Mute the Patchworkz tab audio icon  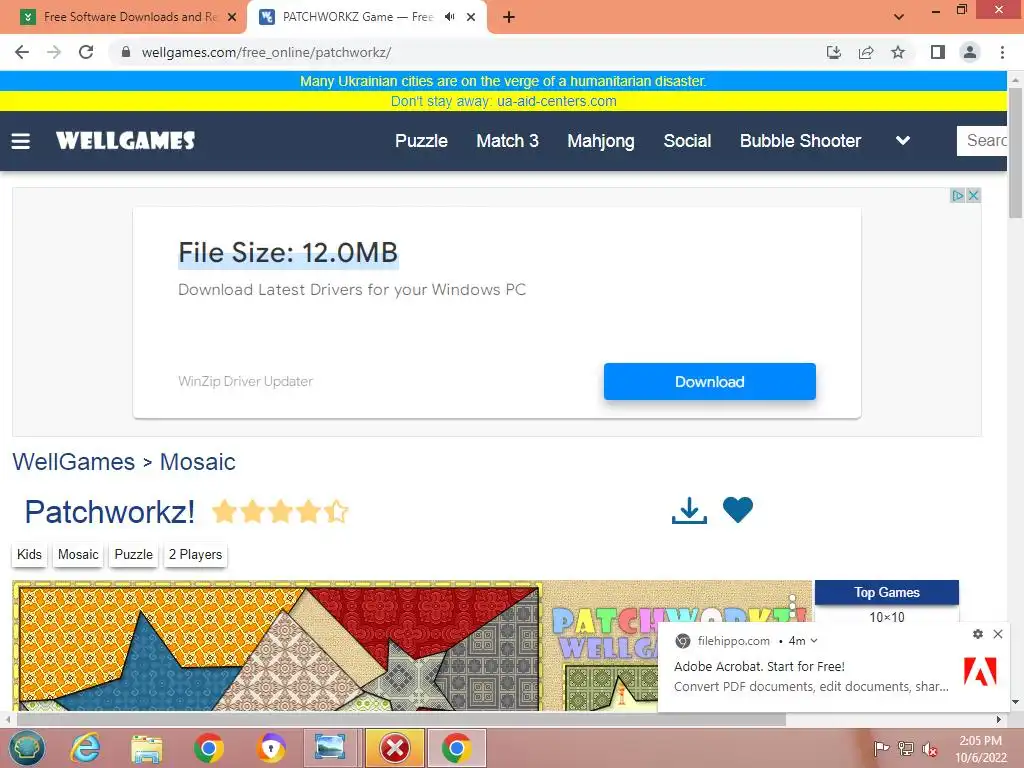click(x=449, y=17)
